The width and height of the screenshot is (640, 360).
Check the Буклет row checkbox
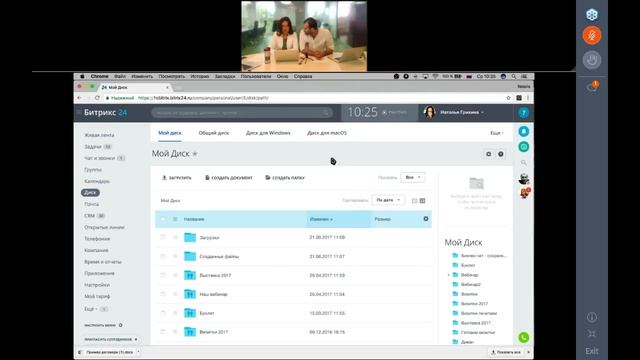(163, 313)
